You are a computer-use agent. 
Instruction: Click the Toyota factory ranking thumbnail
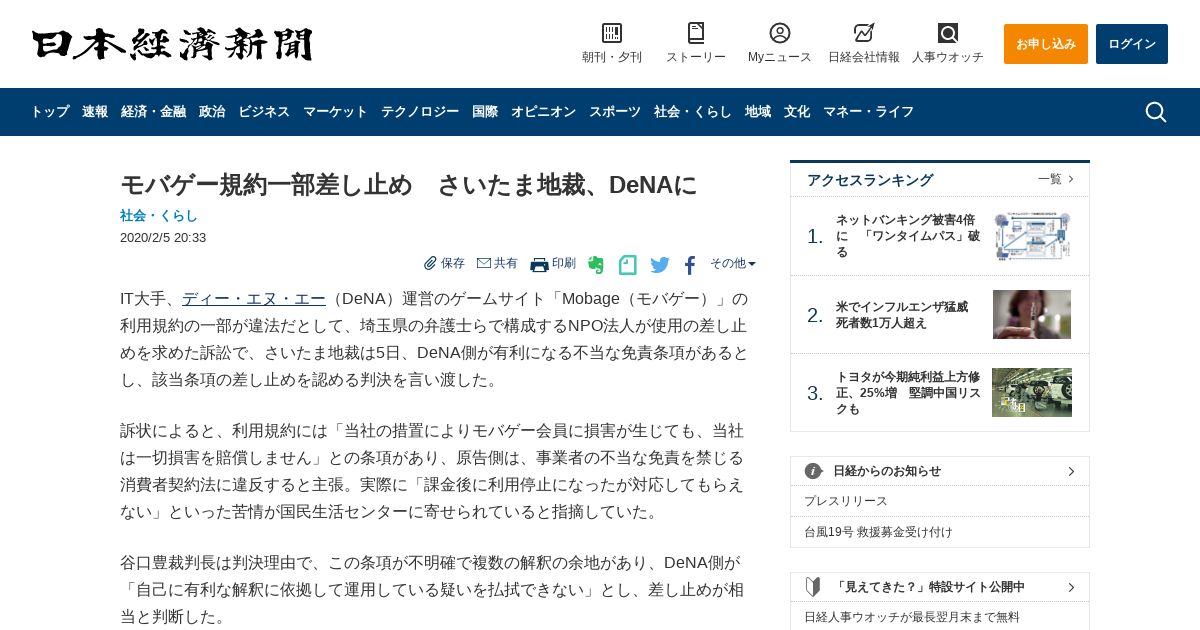[x=1032, y=393]
